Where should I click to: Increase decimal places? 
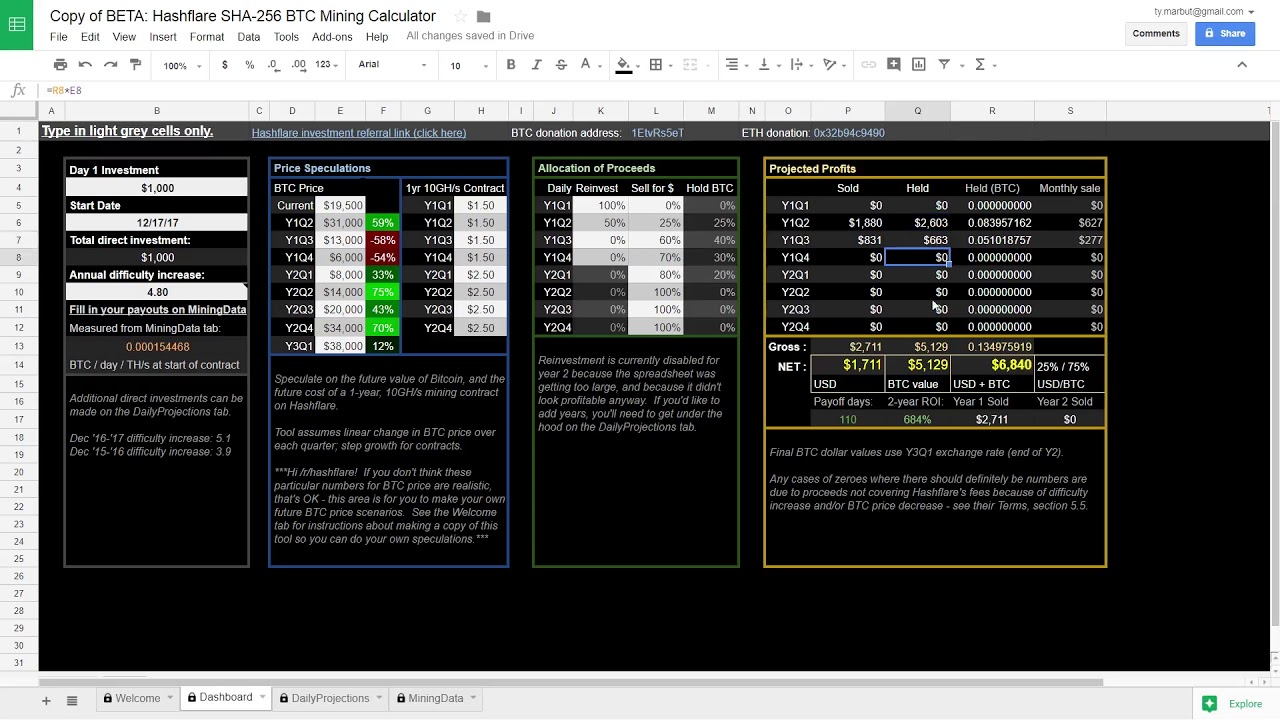(x=298, y=65)
